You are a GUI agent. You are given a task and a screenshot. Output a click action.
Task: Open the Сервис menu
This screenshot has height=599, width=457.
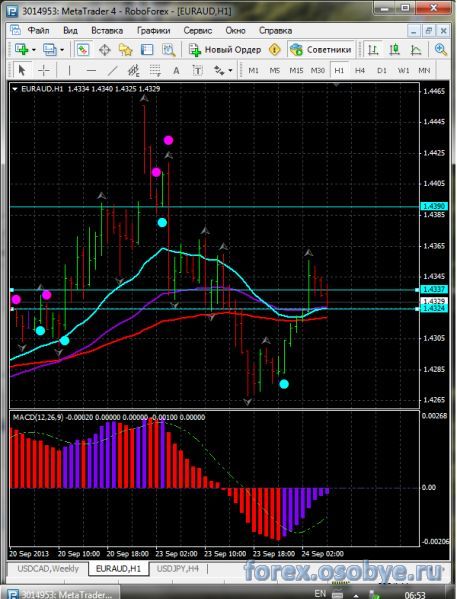pos(198,31)
